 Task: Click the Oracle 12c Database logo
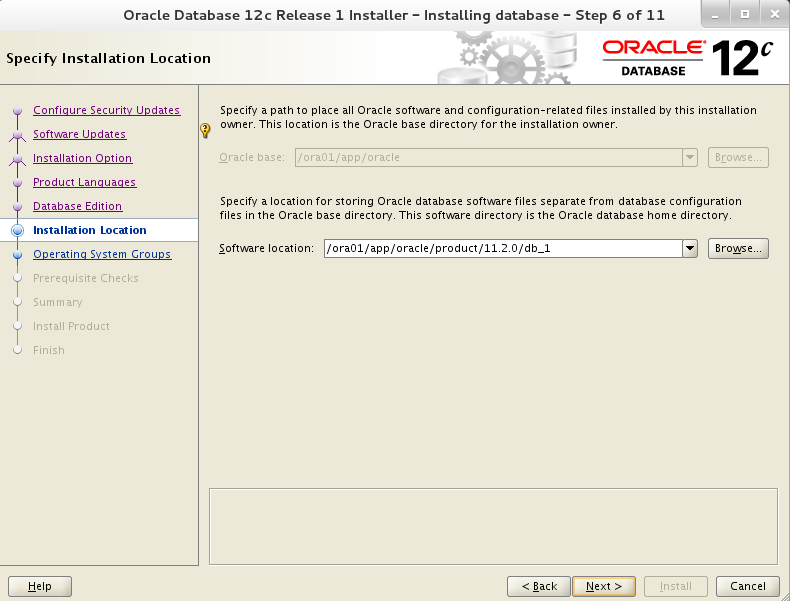[x=688, y=58]
